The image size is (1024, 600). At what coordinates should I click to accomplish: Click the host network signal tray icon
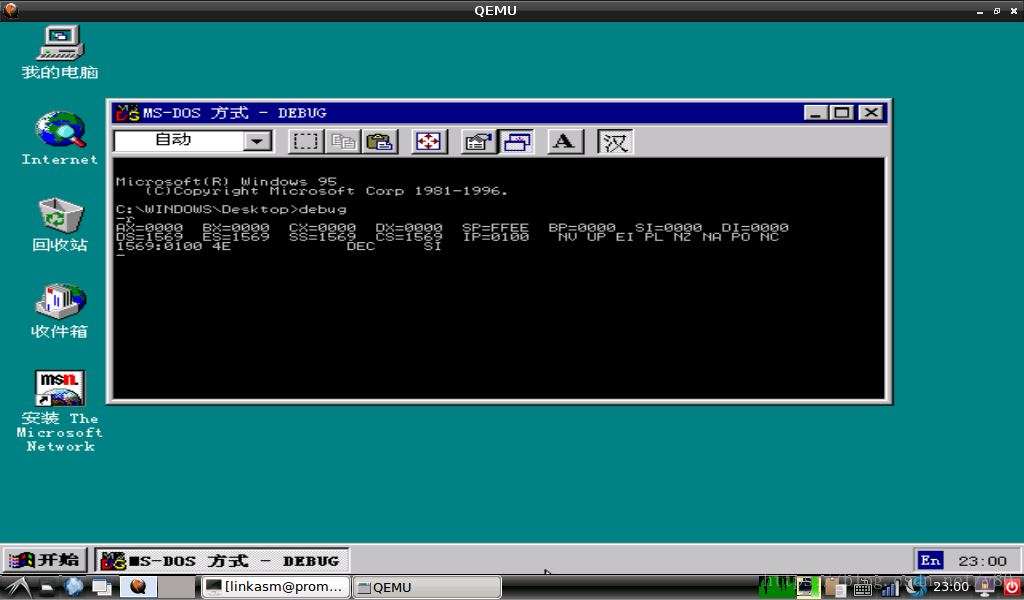(889, 588)
